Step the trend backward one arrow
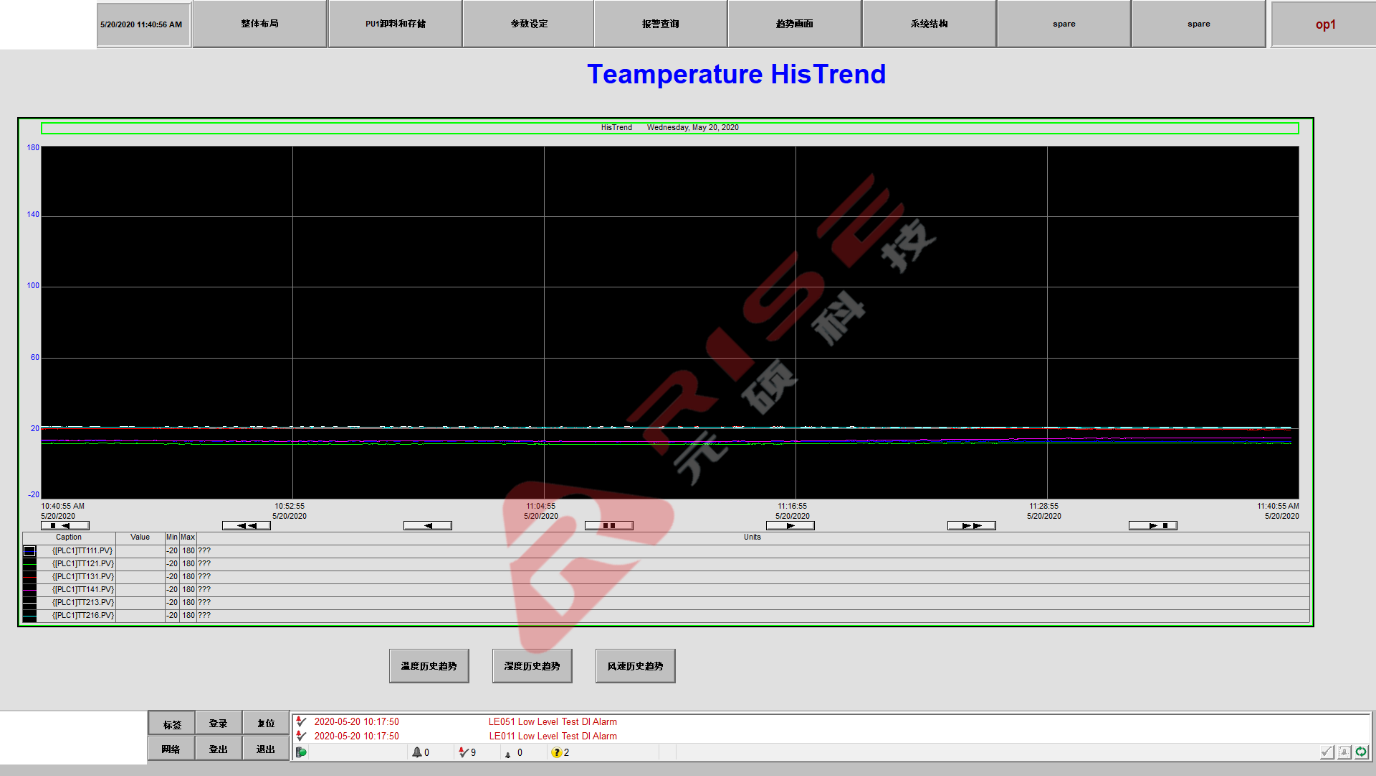1376x776 pixels. pyautogui.click(x=427, y=525)
